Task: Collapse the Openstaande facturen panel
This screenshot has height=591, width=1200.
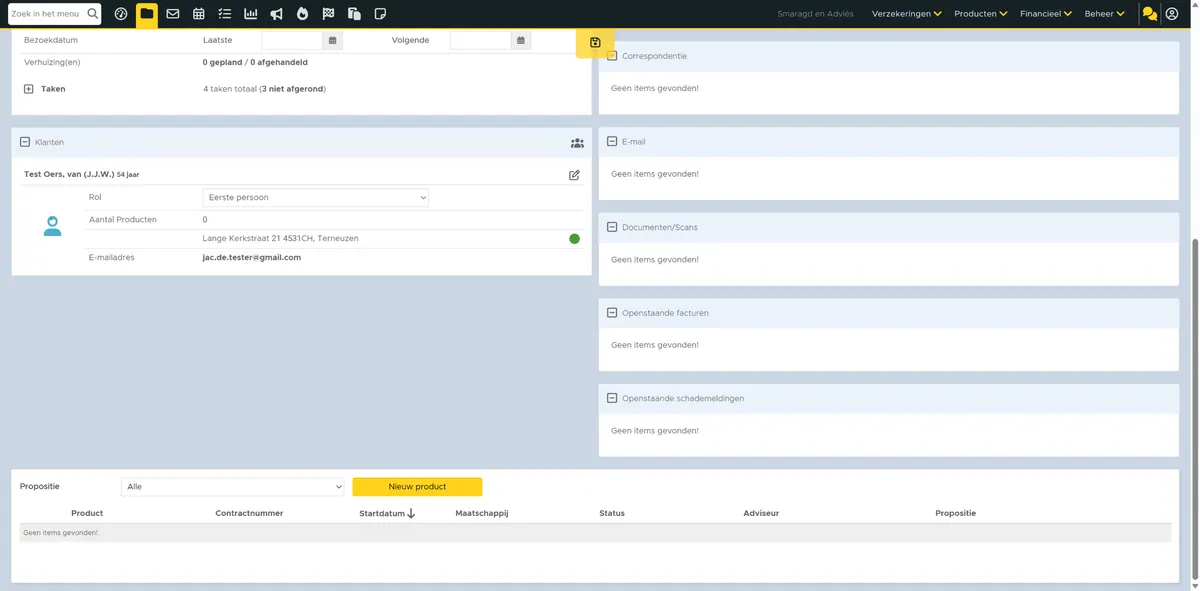Action: [612, 313]
